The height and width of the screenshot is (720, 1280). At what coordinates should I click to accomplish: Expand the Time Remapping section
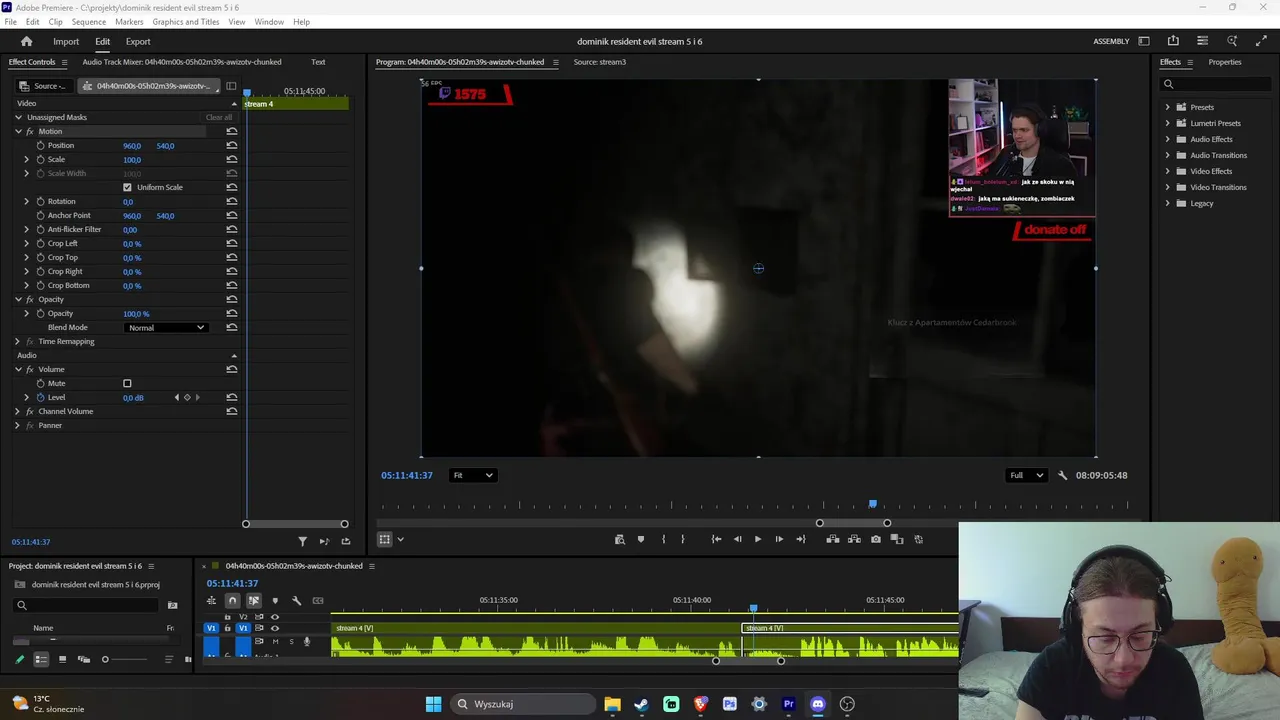(17, 341)
